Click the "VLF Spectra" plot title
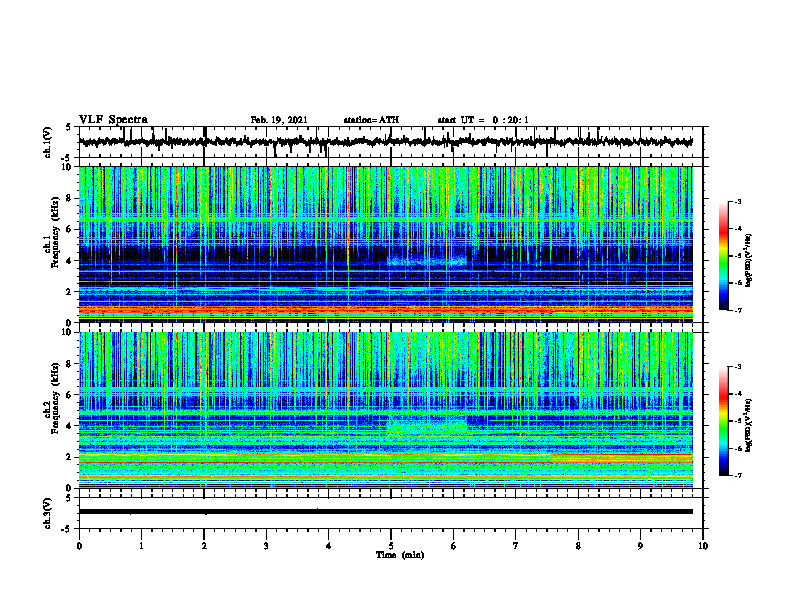This screenshot has width=792, height=612. coord(113,119)
